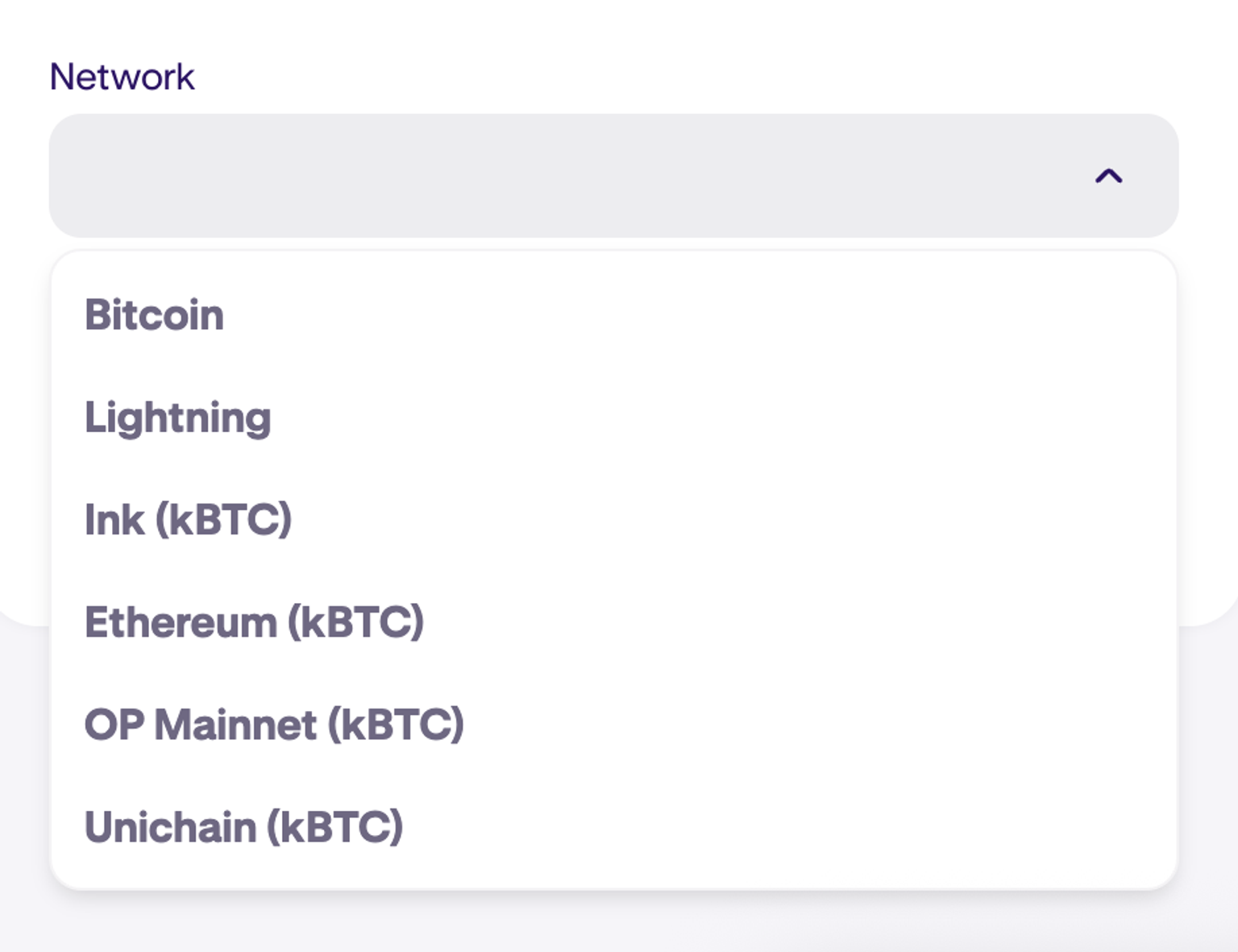Click the empty Network selection field
This screenshot has width=1238, height=952.
(564, 176)
